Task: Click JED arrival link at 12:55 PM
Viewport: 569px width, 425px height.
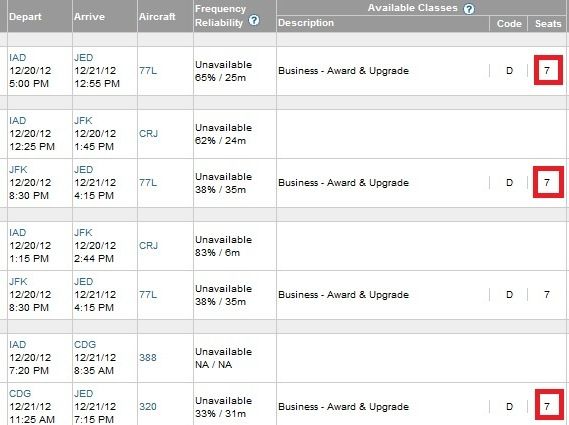Action: pyautogui.click(x=83, y=57)
